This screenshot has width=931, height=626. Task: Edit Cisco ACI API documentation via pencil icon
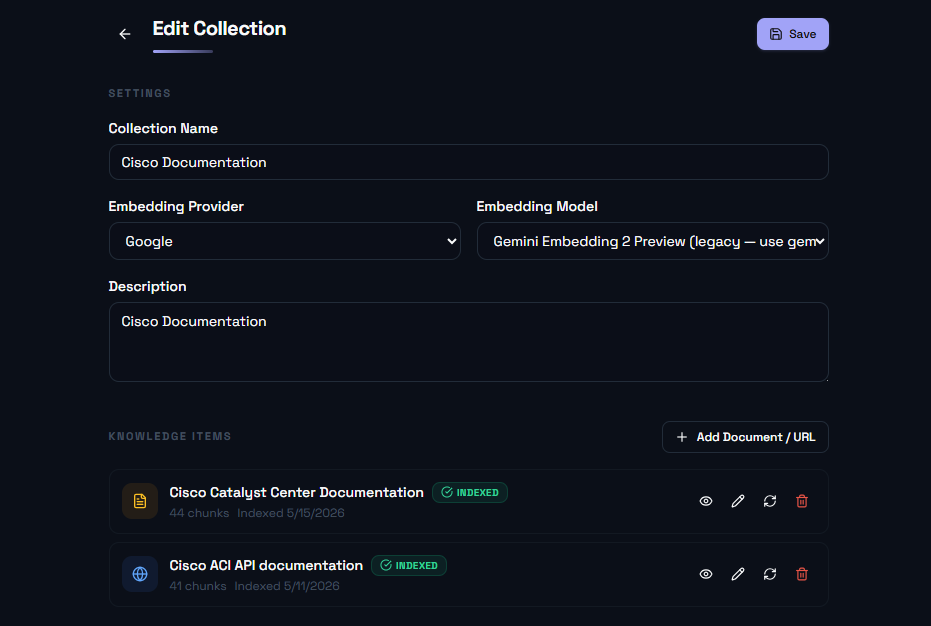737,574
